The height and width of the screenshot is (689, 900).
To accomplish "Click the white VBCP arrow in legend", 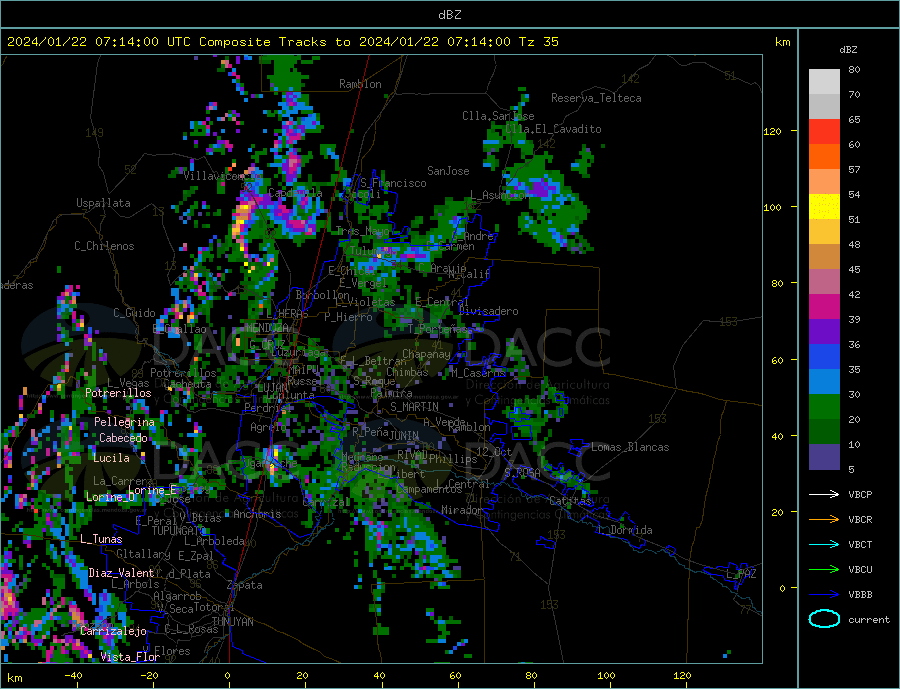I will pyautogui.click(x=824, y=494).
